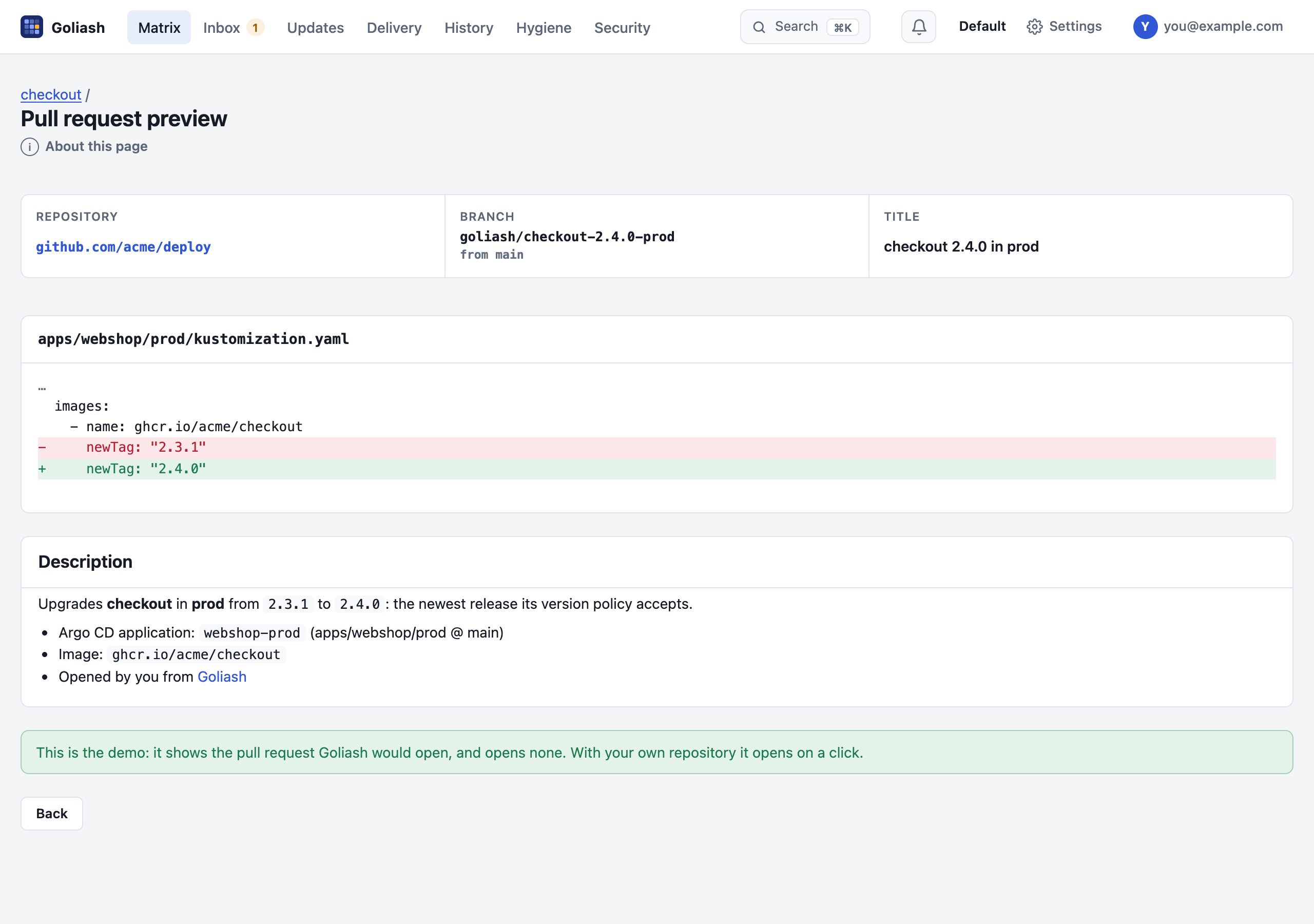Open the Delivery tab
The image size is (1314, 924).
(x=394, y=28)
